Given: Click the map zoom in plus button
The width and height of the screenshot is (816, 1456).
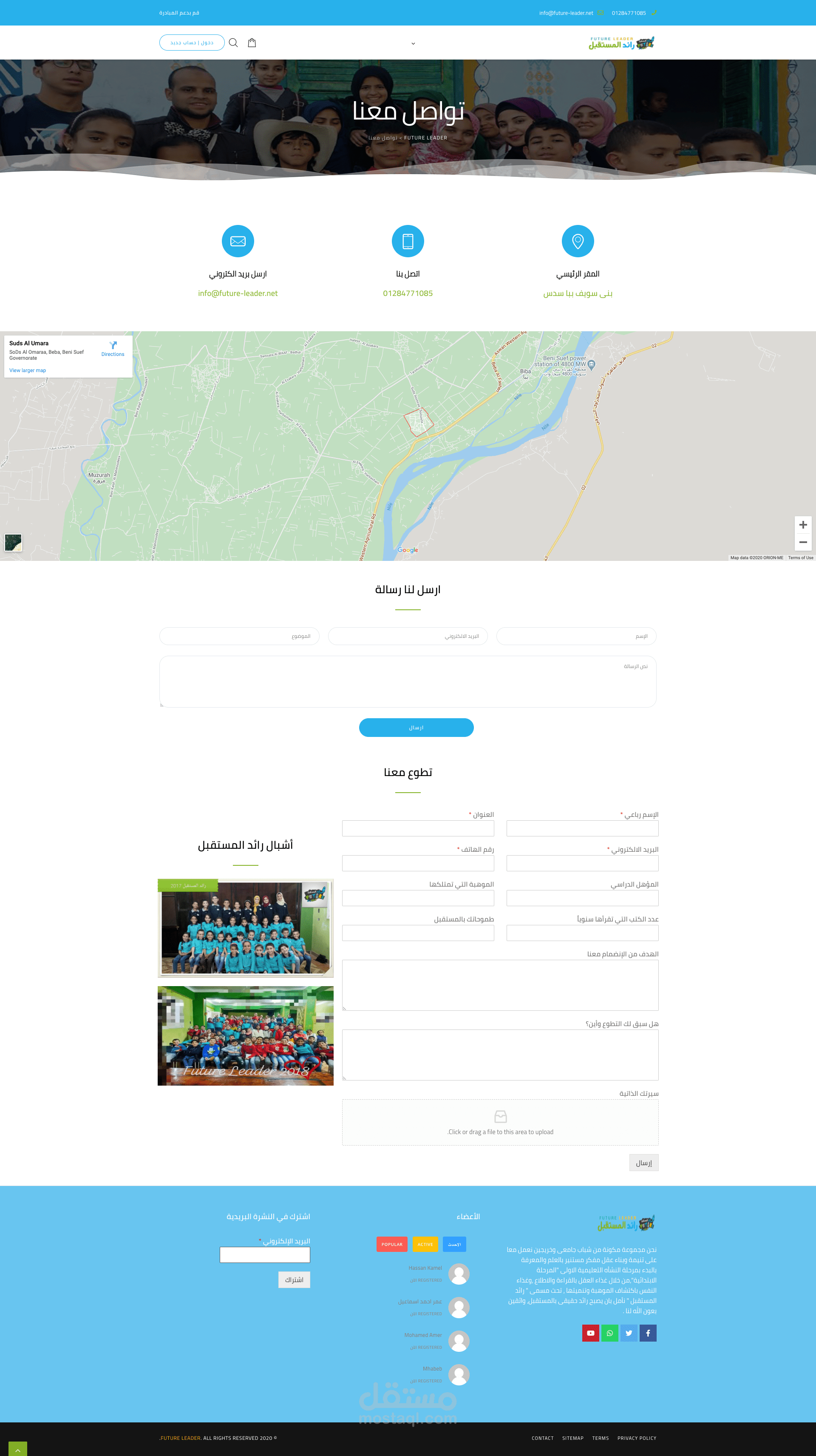Looking at the screenshot, I should click(803, 524).
